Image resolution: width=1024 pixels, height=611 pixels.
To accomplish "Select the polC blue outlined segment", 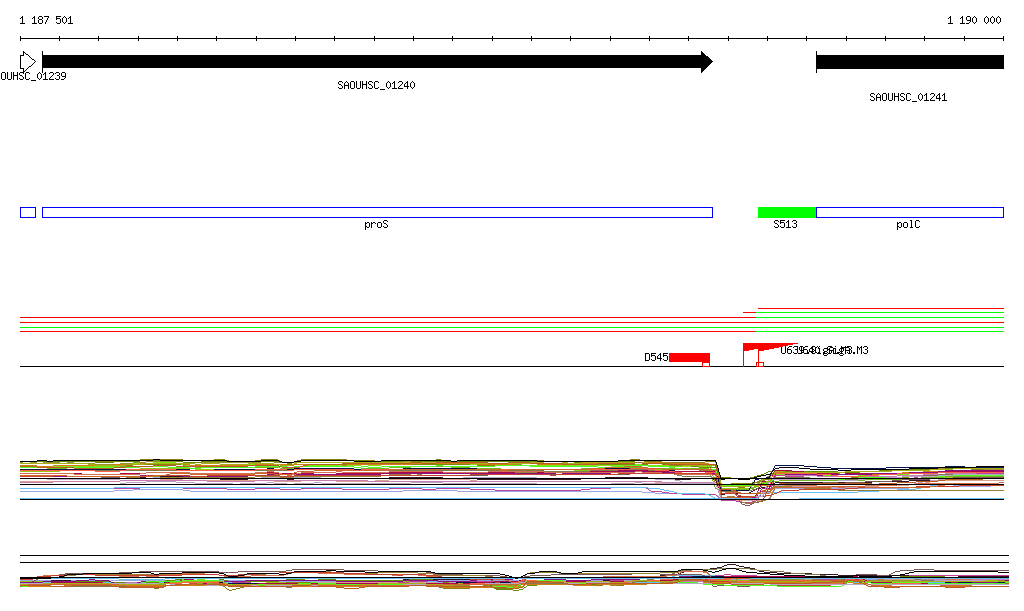I will [910, 212].
